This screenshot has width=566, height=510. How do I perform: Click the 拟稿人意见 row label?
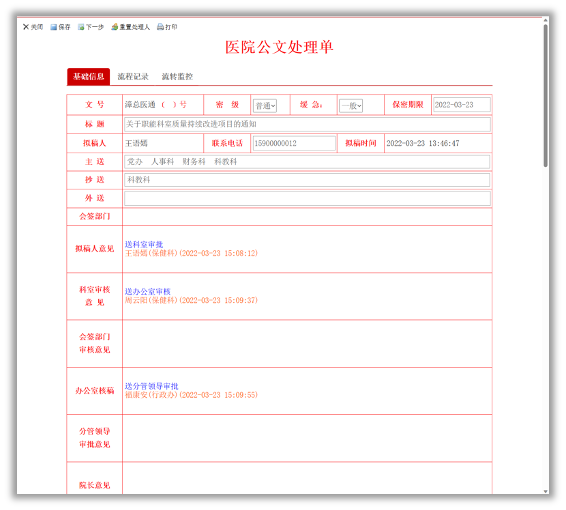coord(95,249)
